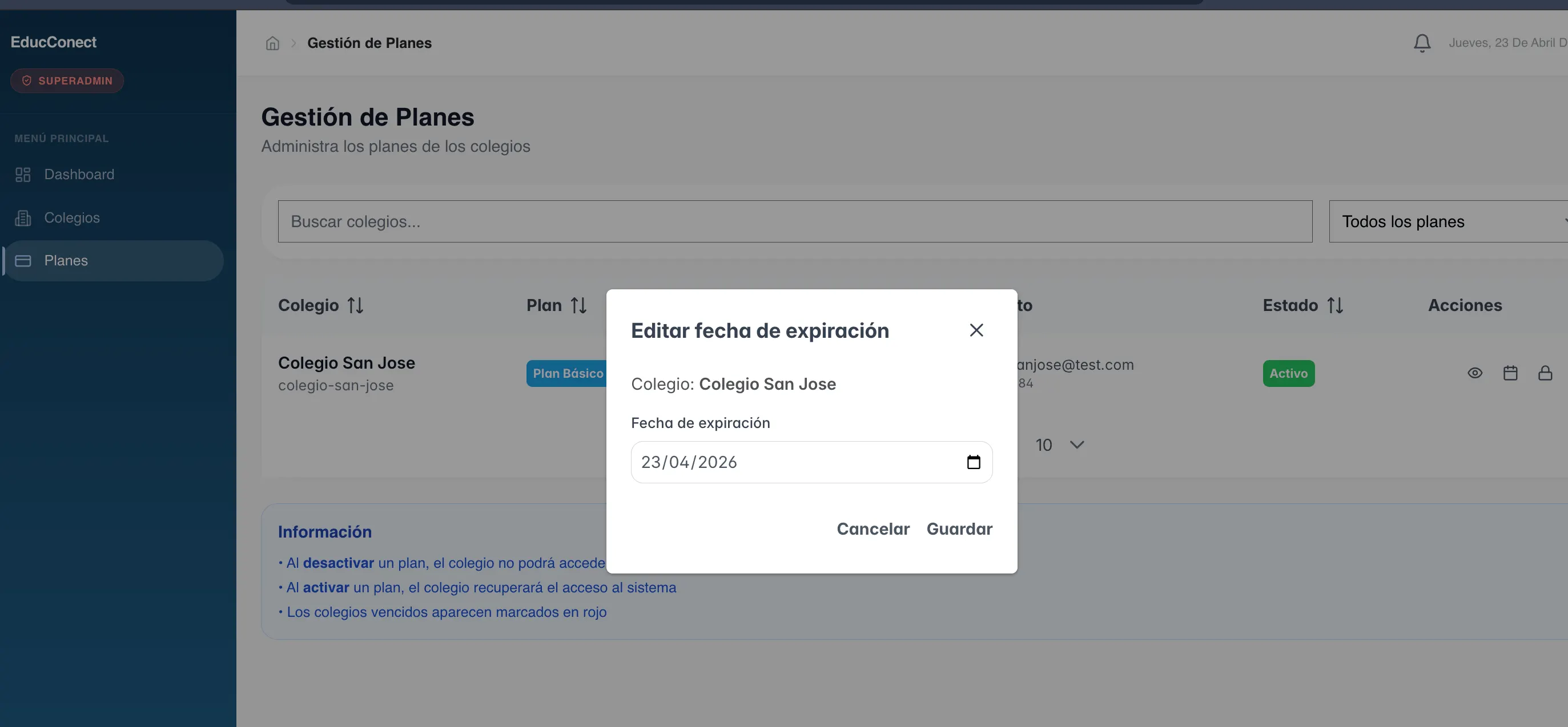Close the Editar fecha de expiración dialog
This screenshot has width=1568, height=727.
tap(976, 330)
